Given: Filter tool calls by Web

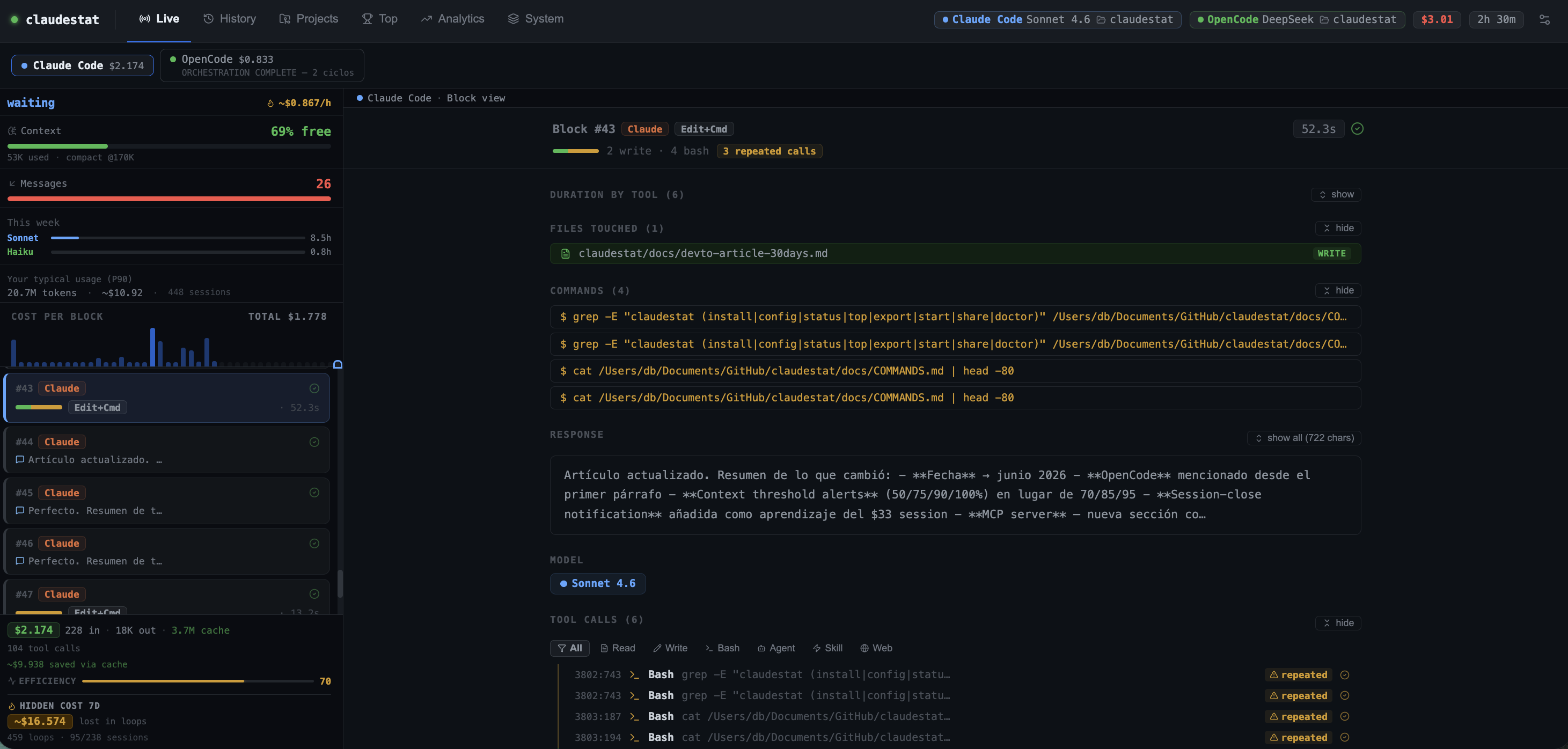Looking at the screenshot, I should click(876, 649).
